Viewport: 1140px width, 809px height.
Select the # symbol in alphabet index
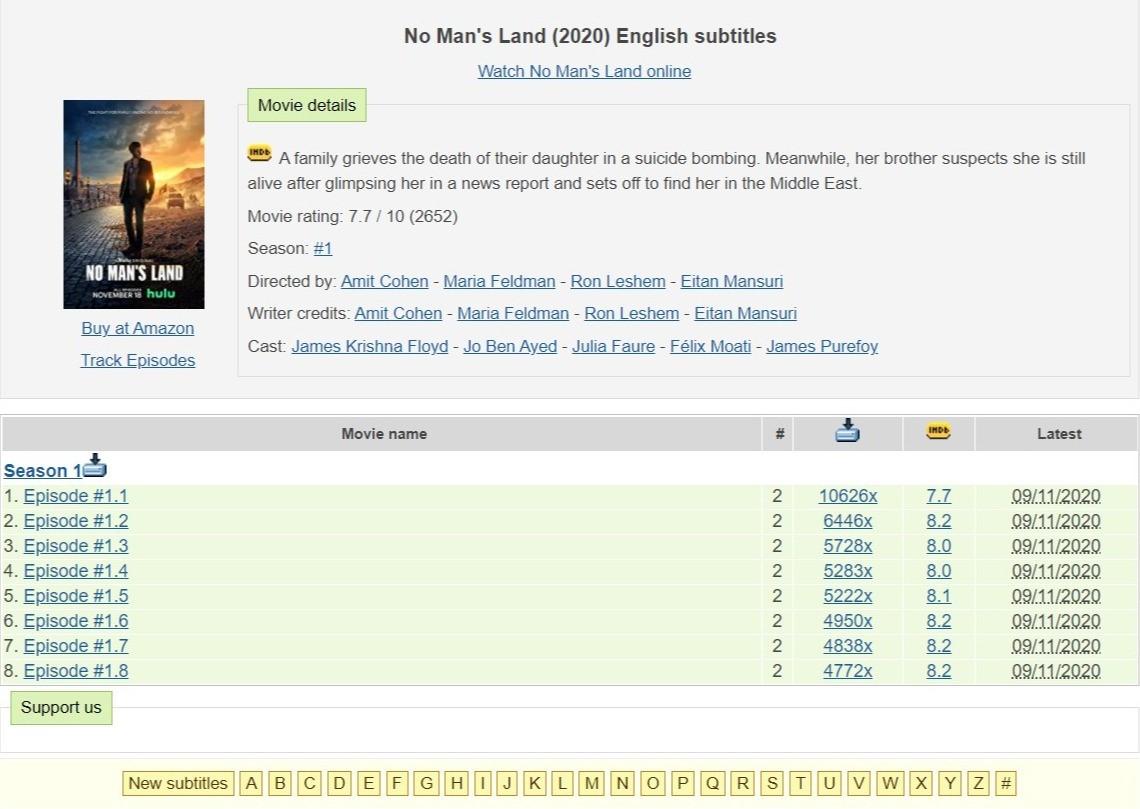(x=1006, y=783)
